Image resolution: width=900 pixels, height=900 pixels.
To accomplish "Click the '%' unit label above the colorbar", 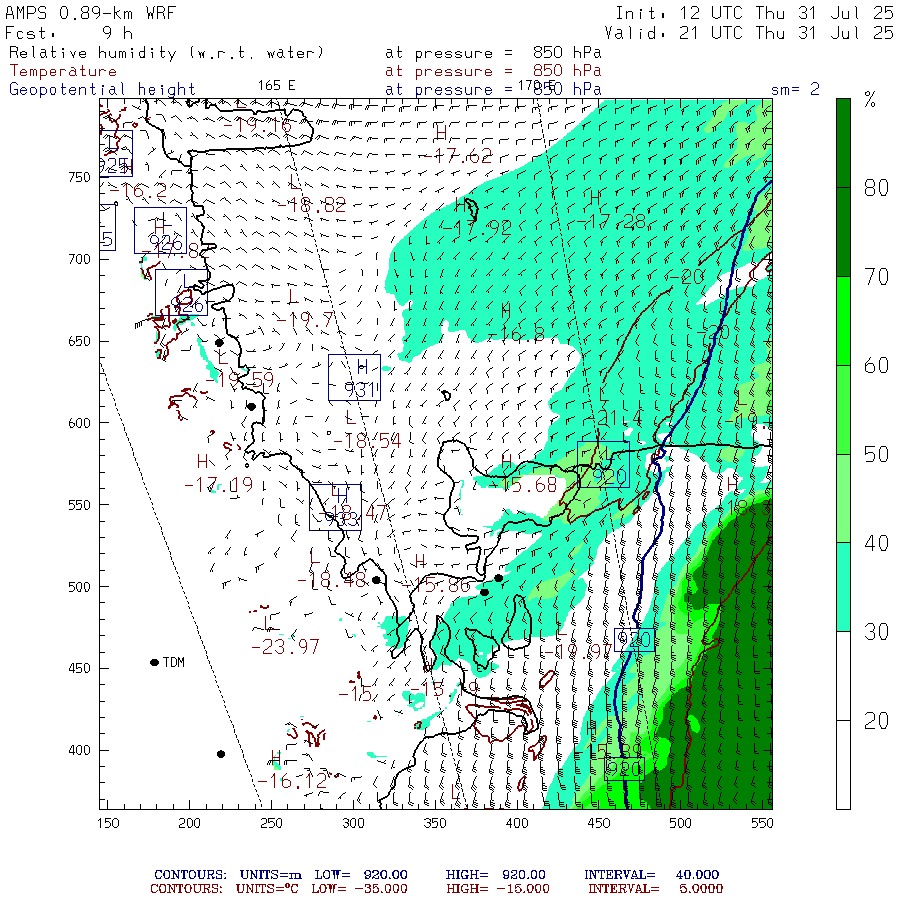I will pos(870,100).
